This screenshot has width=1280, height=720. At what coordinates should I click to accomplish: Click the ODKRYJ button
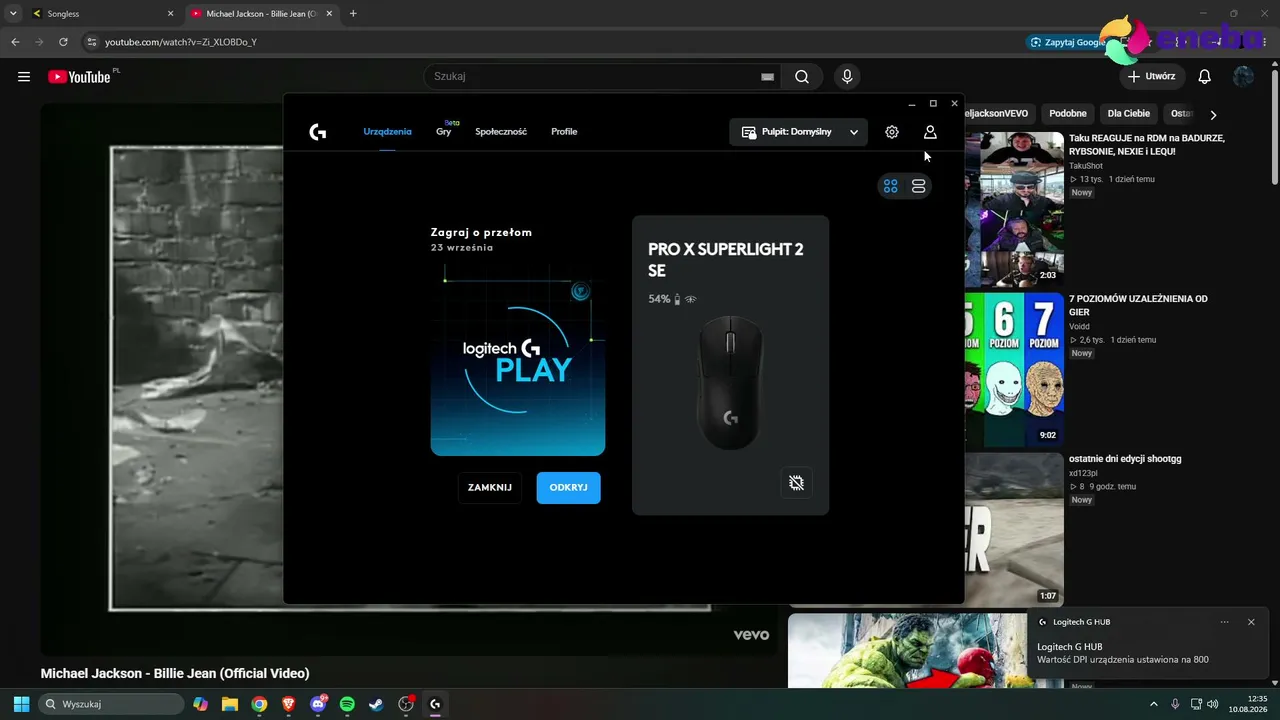coord(568,487)
